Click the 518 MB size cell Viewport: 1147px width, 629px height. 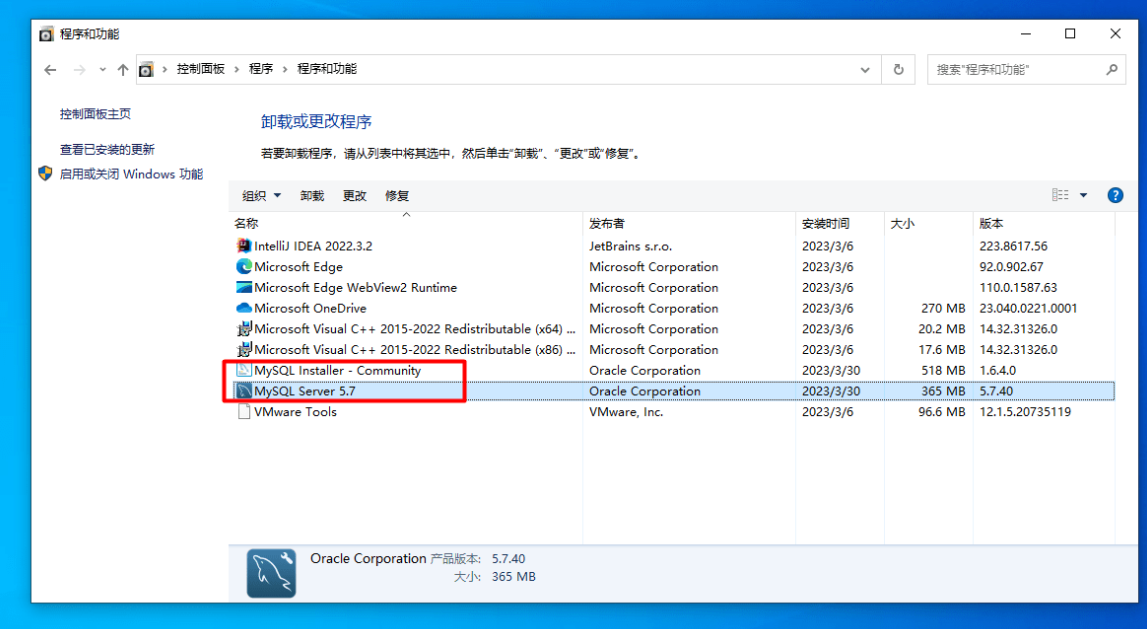click(x=943, y=370)
